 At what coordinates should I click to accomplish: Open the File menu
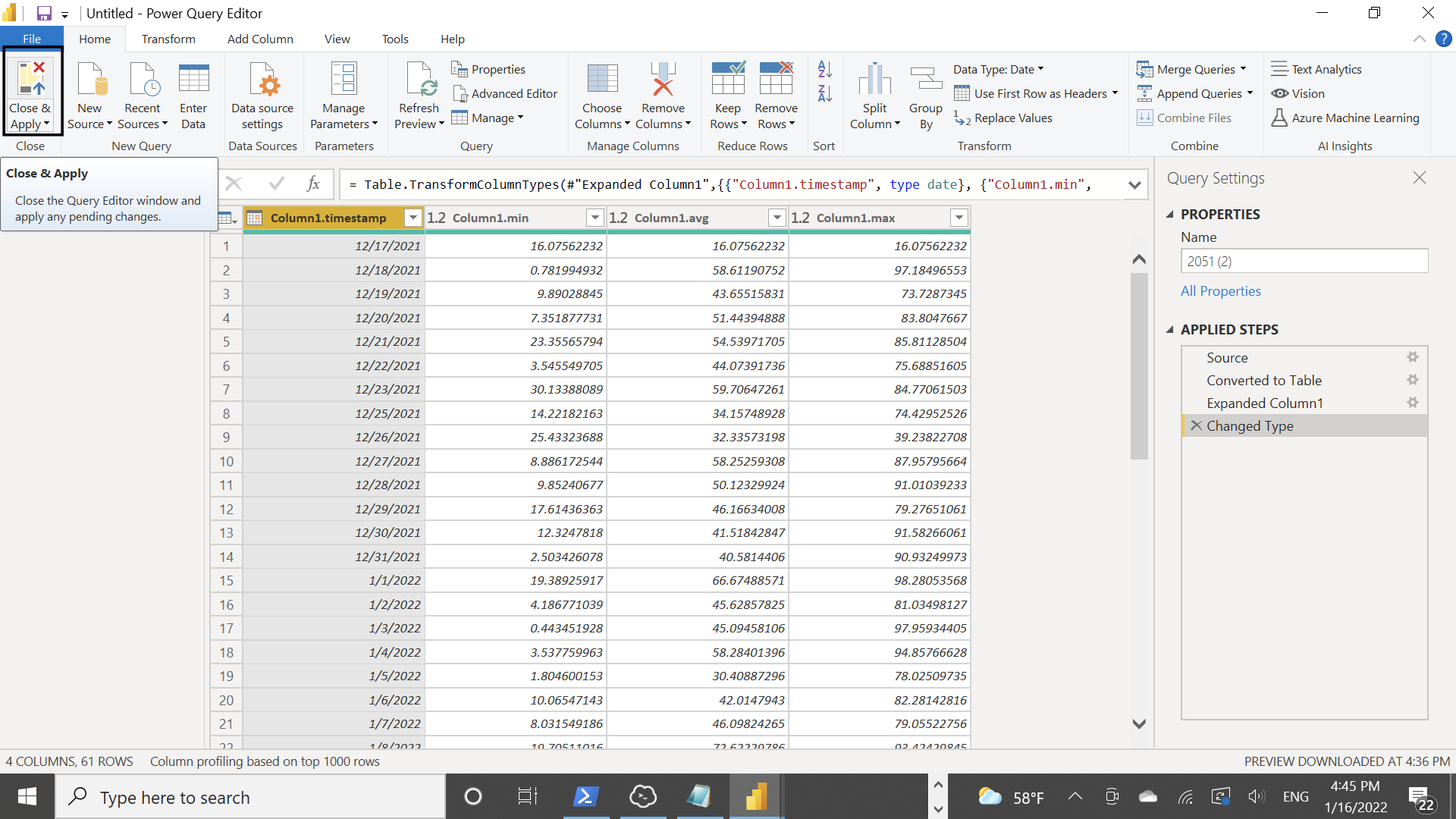click(x=32, y=39)
